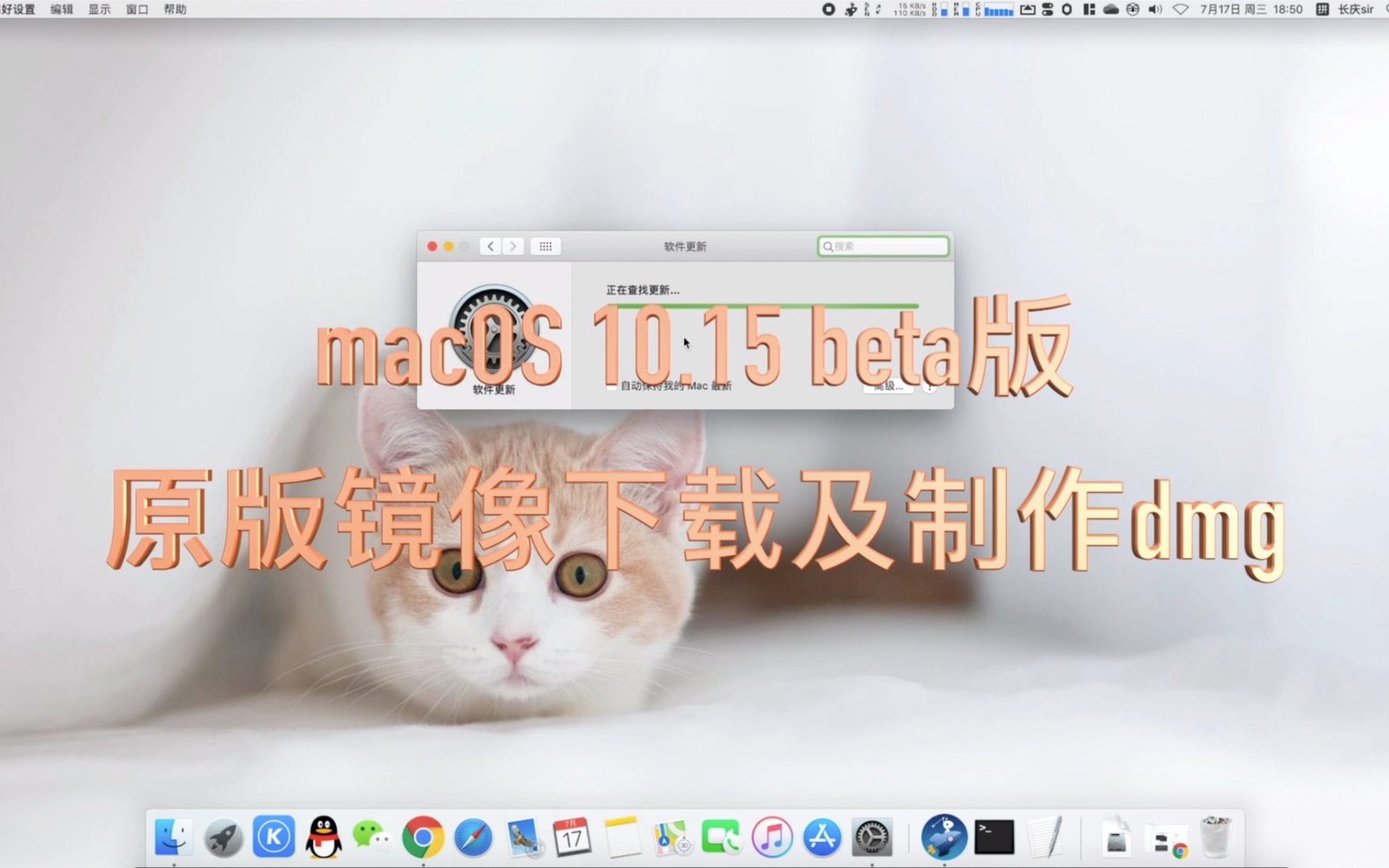This screenshot has height=868, width=1389.
Task: Open the 窗口 menu
Action: coord(136,10)
